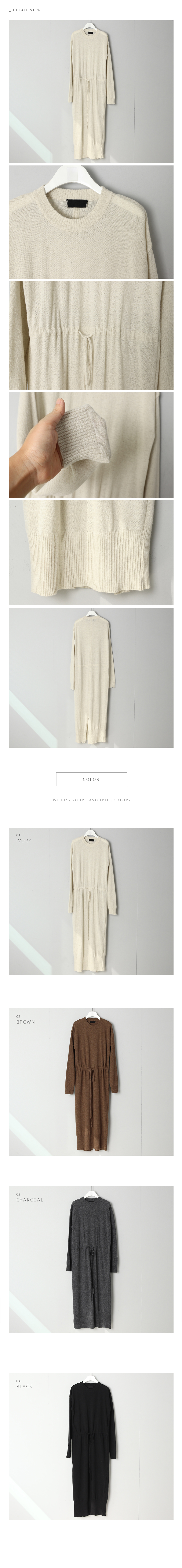This screenshot has width=182, height=1568.
Task: Click the "What's your favourite color?" text
Action: pos(92,800)
